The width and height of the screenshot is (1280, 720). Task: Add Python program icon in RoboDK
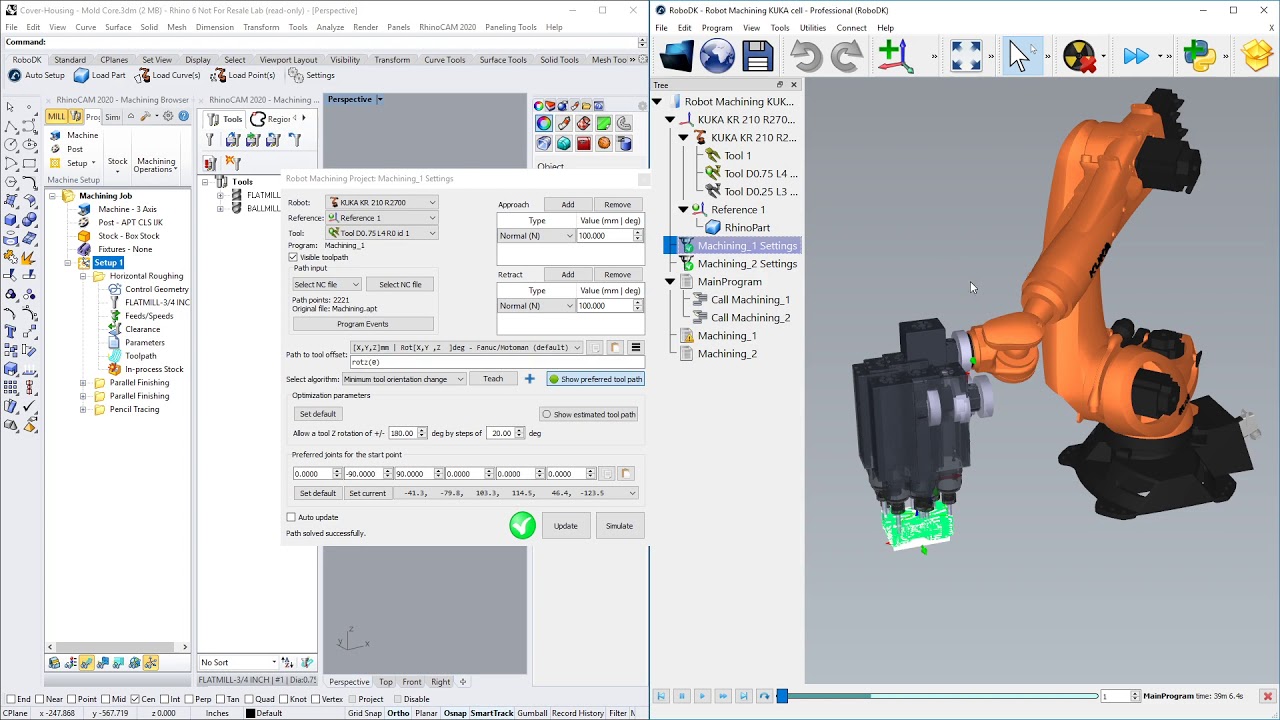[x=1199, y=56]
